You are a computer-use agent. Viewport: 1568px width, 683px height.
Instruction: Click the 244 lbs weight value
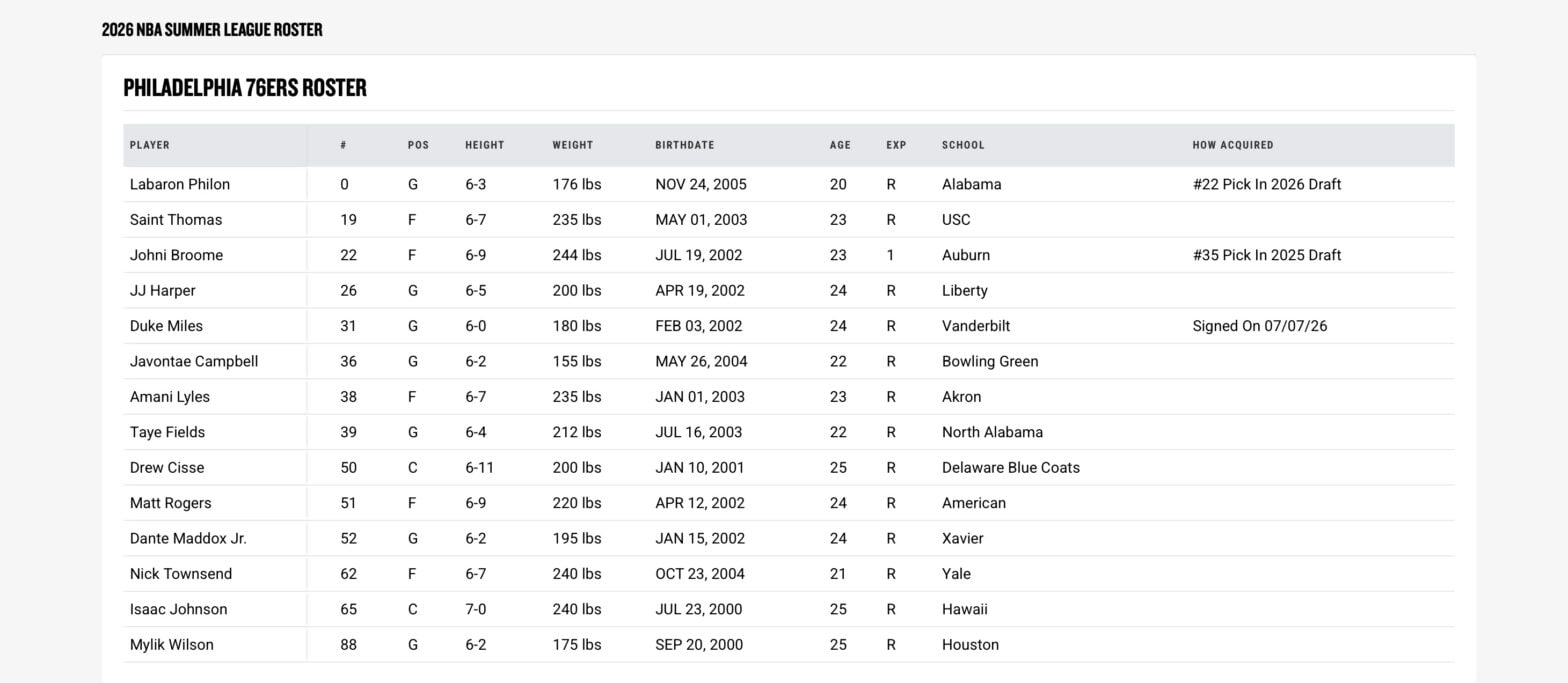click(x=577, y=255)
